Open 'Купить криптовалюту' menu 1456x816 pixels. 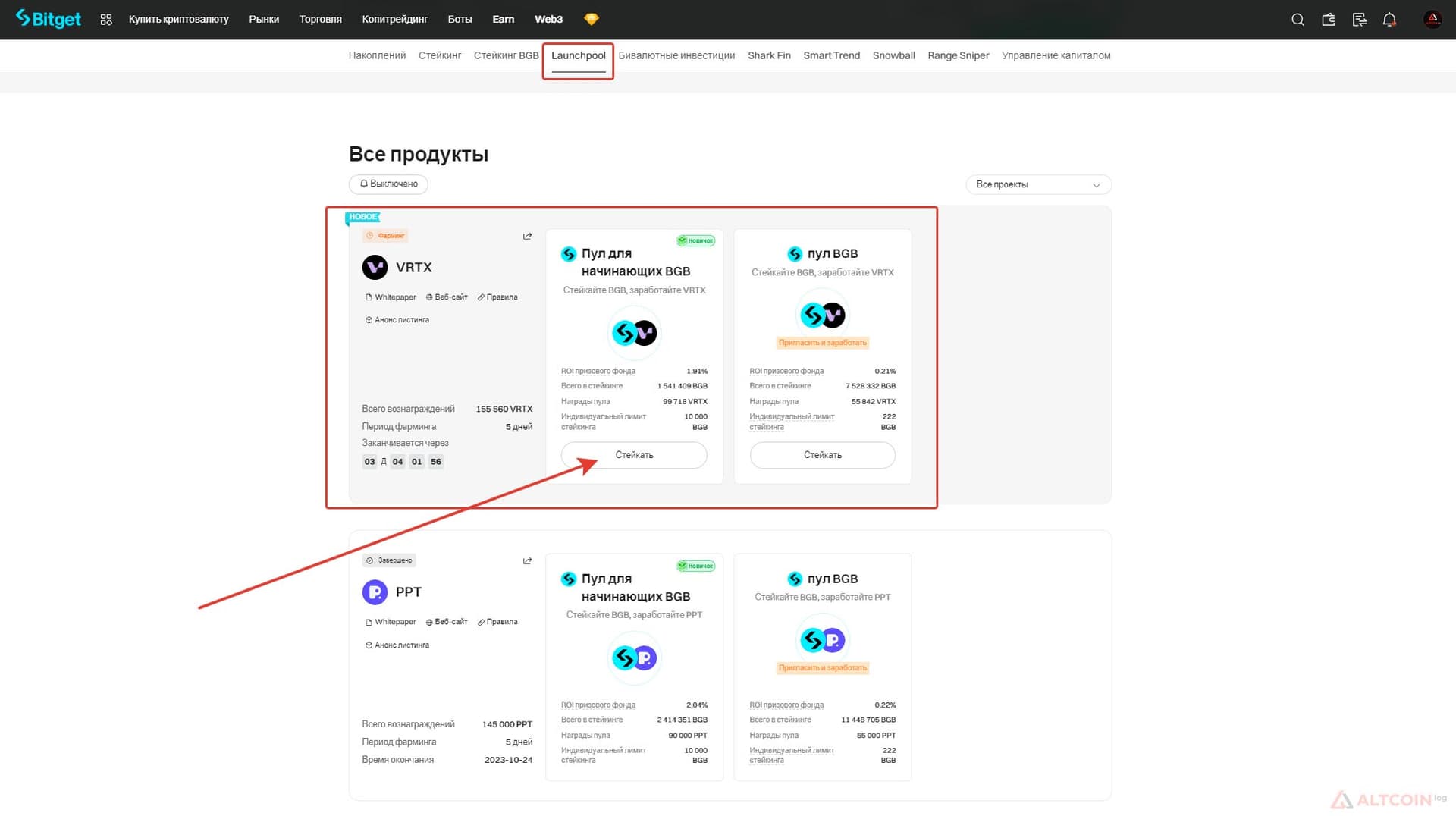pyautogui.click(x=178, y=19)
